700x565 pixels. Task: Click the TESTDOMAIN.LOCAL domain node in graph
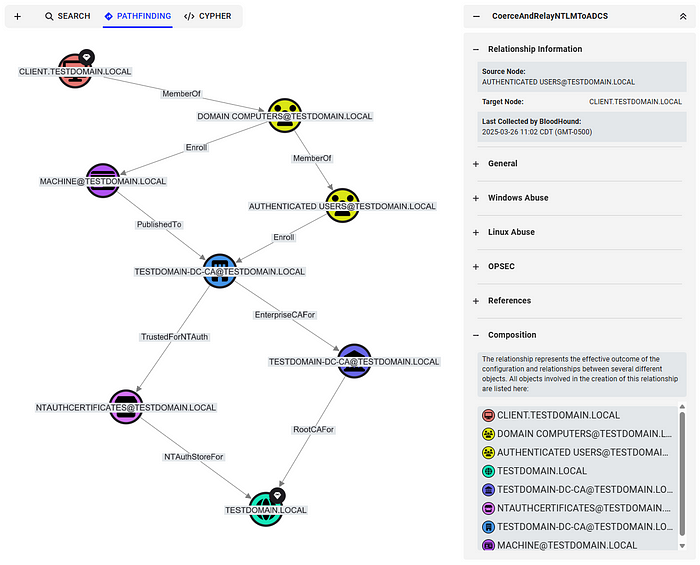coord(266,509)
